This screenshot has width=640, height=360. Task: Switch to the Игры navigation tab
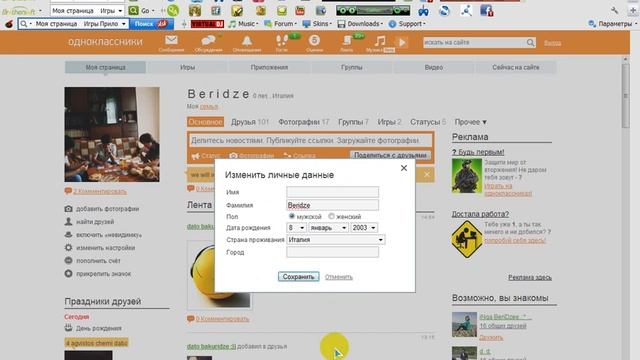coord(187,67)
